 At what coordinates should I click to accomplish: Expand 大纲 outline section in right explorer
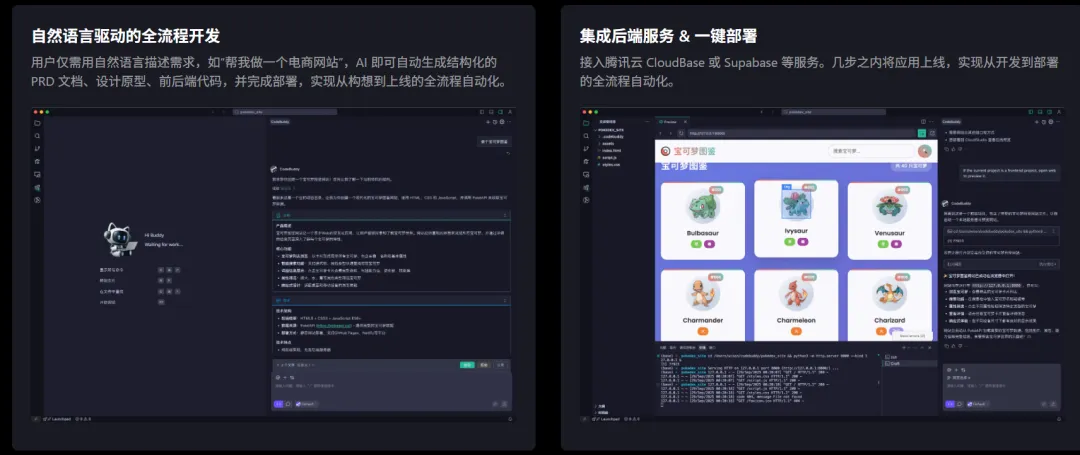tap(600, 406)
